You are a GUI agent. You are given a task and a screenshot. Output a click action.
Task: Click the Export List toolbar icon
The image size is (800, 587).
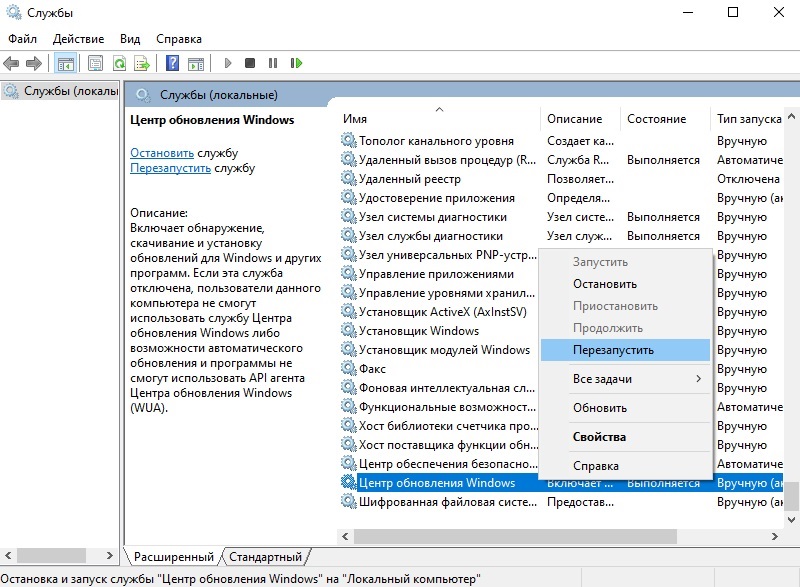[142, 63]
